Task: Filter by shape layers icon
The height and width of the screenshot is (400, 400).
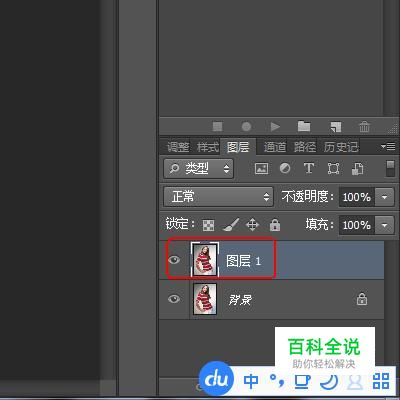Action: tap(333, 169)
